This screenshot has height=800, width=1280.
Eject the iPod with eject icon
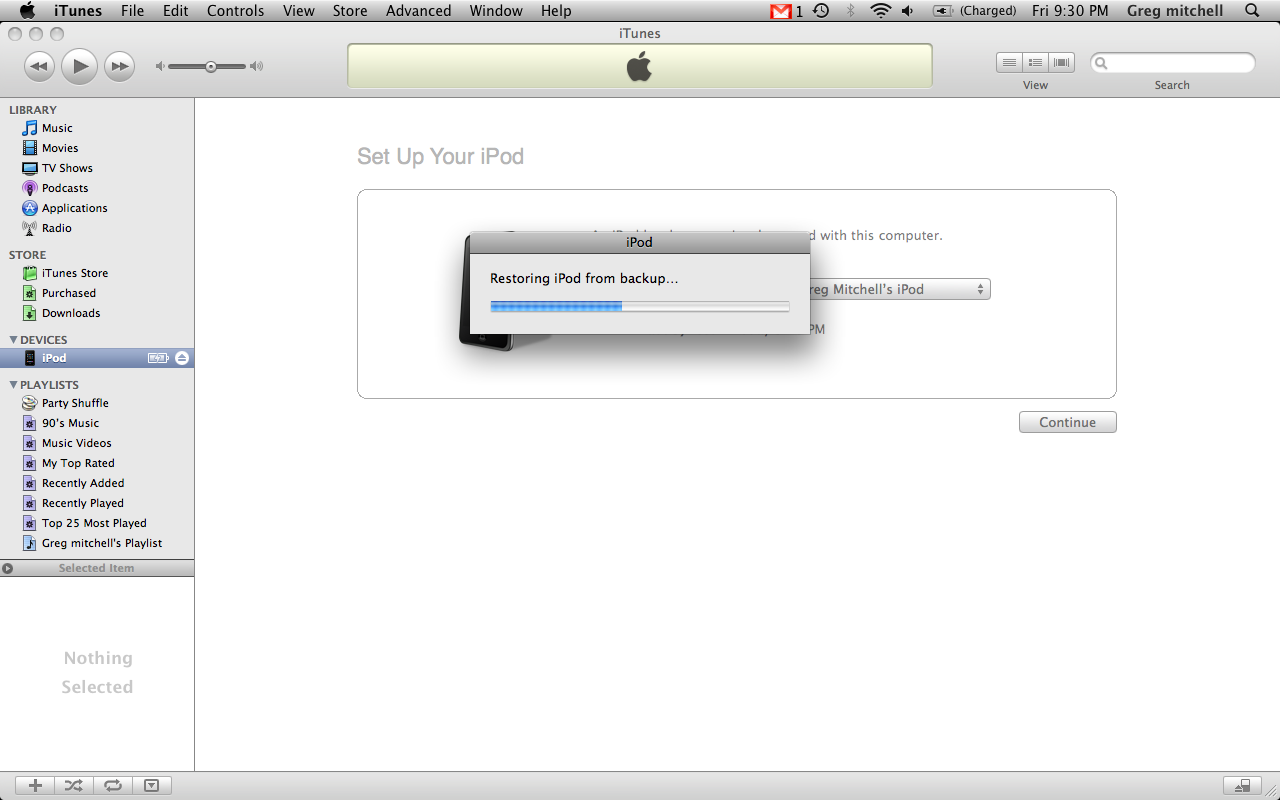coord(182,358)
